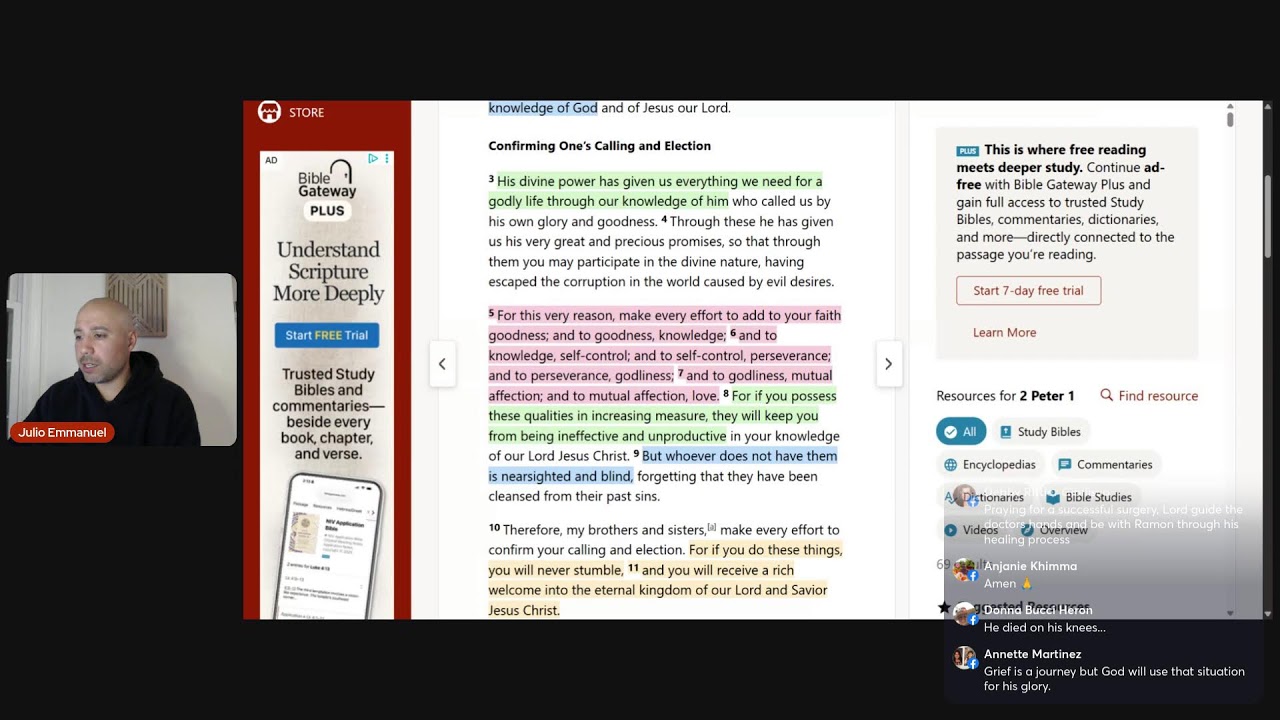
Task: Open the ad options three-dot menu
Action: (387, 159)
